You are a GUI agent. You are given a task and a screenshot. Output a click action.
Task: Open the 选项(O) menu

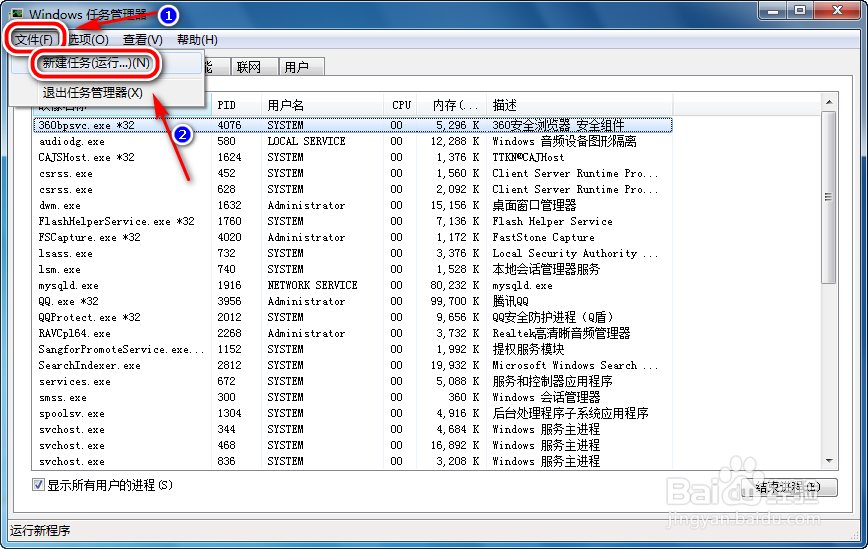[x=88, y=40]
